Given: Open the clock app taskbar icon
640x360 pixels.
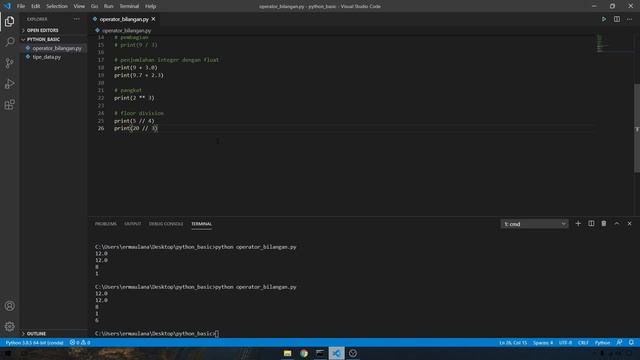Looking at the screenshot, I should 353,353.
